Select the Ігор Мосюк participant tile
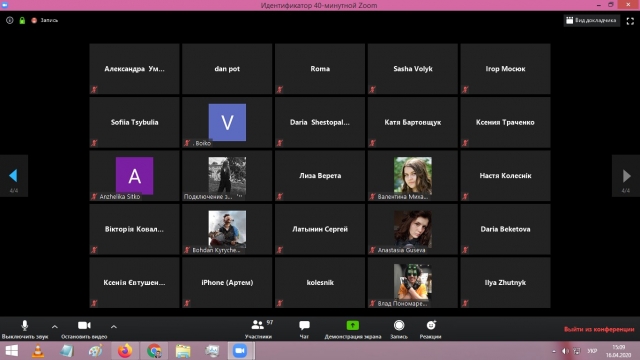Image resolution: width=640 pixels, height=360 pixels. [x=505, y=69]
